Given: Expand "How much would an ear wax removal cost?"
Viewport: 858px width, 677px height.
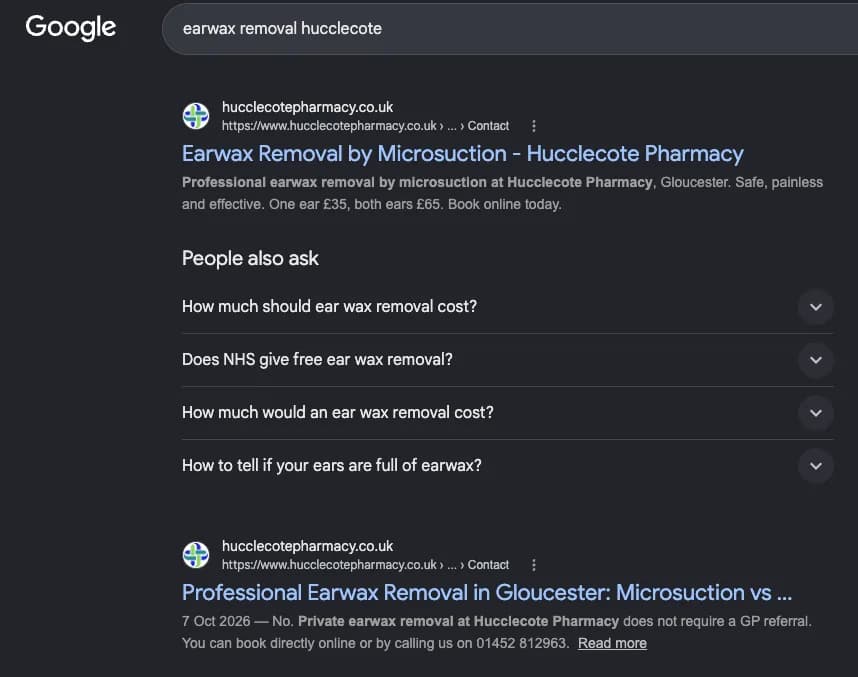Looking at the screenshot, I should pyautogui.click(x=507, y=413).
